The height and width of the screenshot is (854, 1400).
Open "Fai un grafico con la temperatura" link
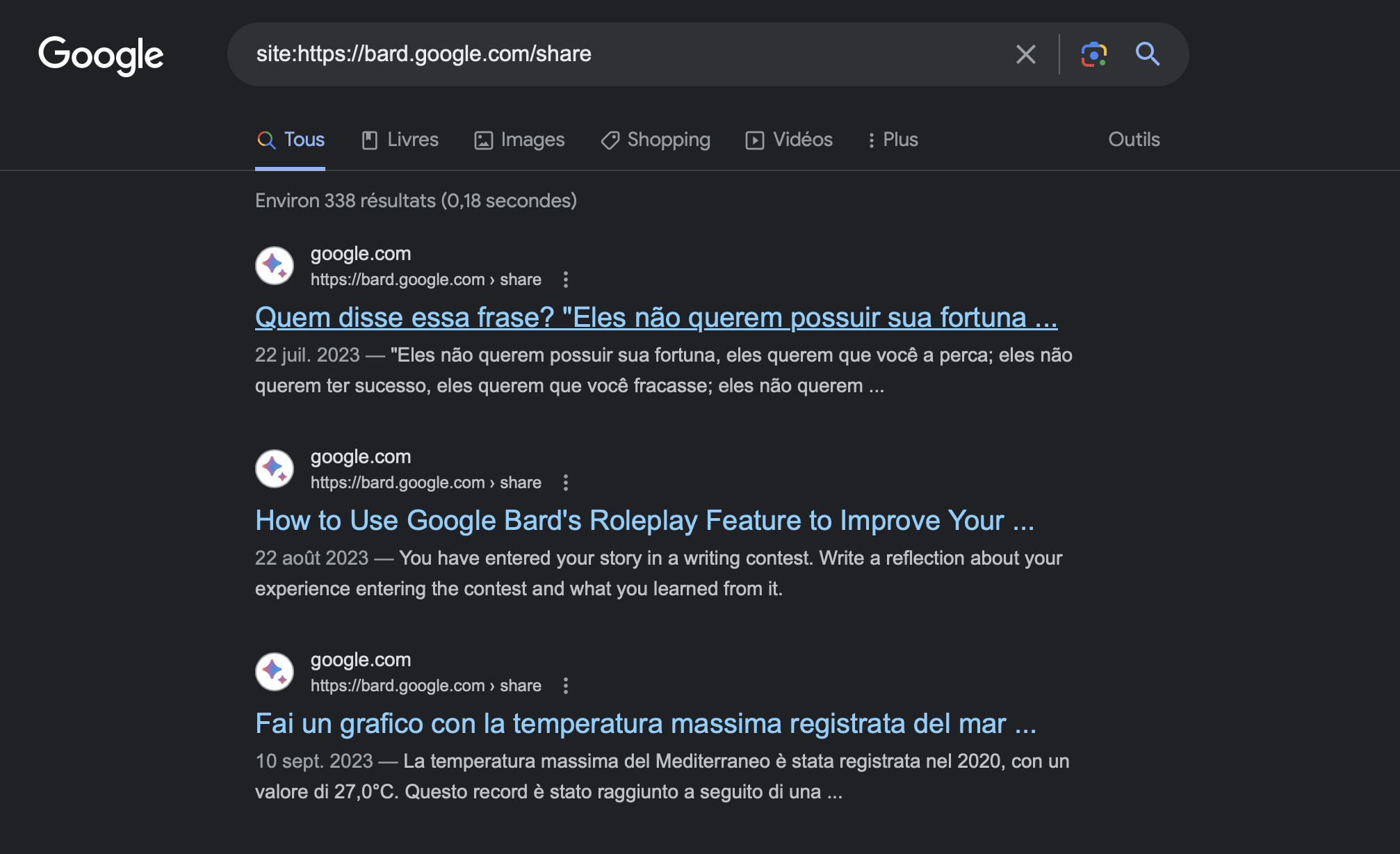coord(646,724)
